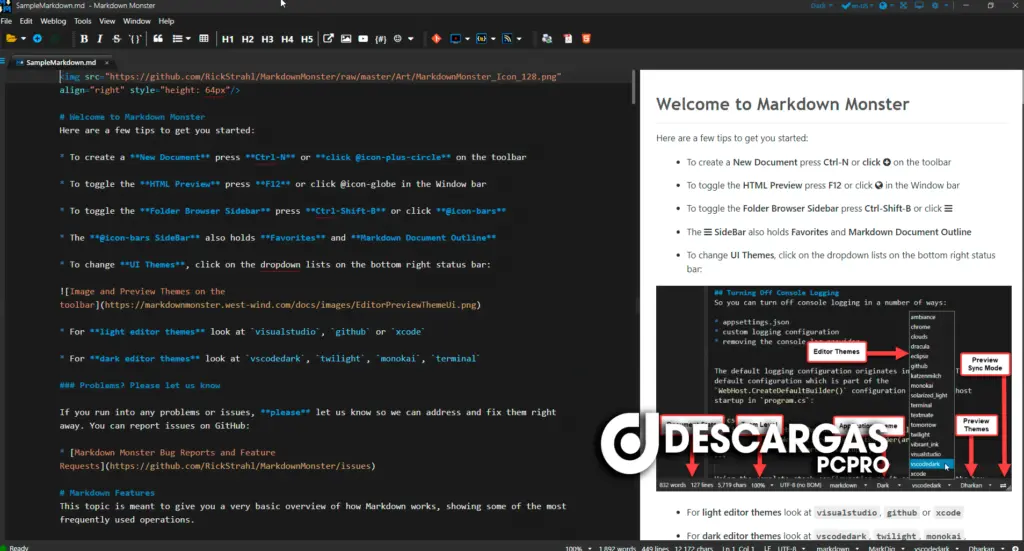Embed a video with the YouTube-style icon
Screen dimensions: 1024x551
(363, 39)
